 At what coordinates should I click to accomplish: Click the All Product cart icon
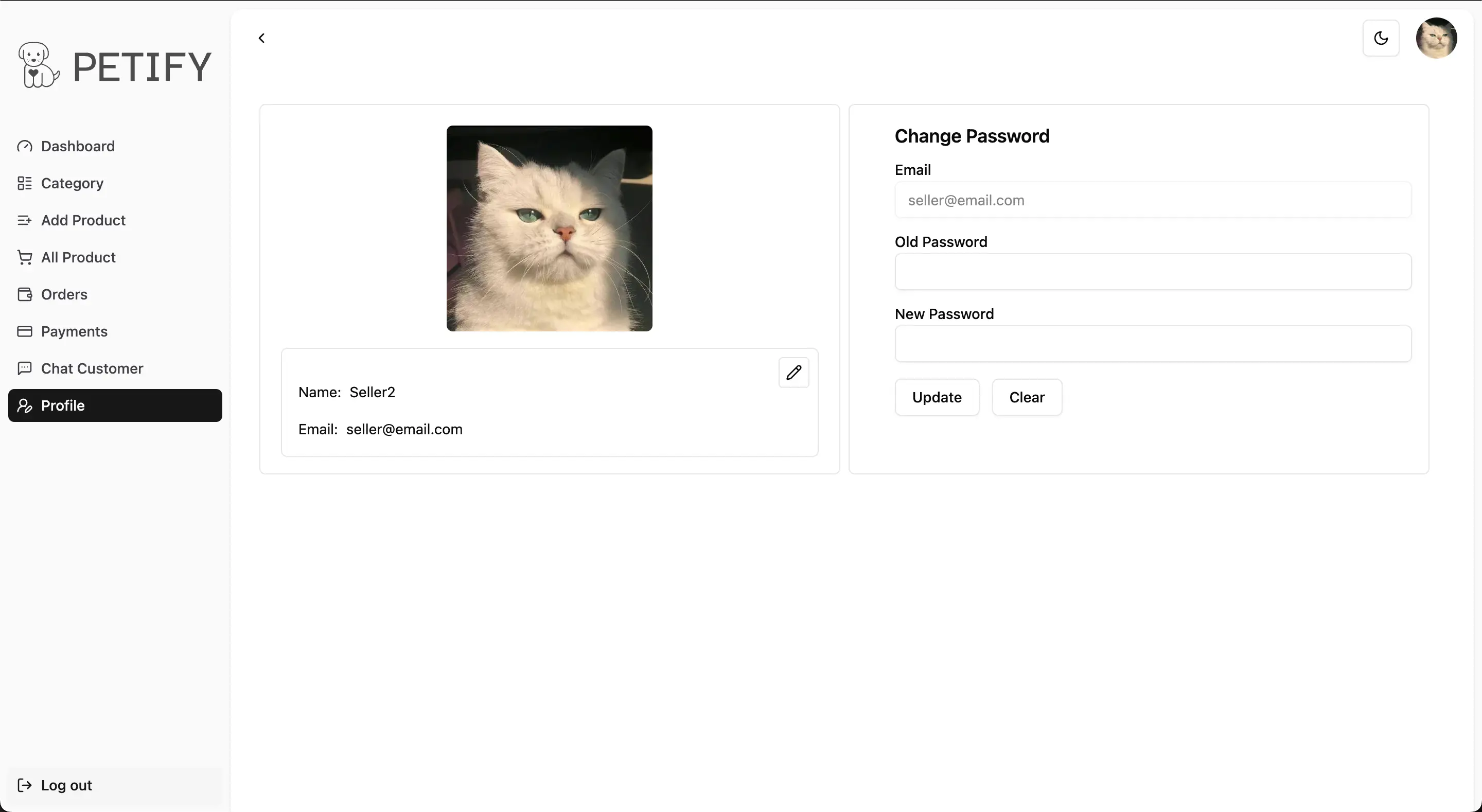[24, 257]
